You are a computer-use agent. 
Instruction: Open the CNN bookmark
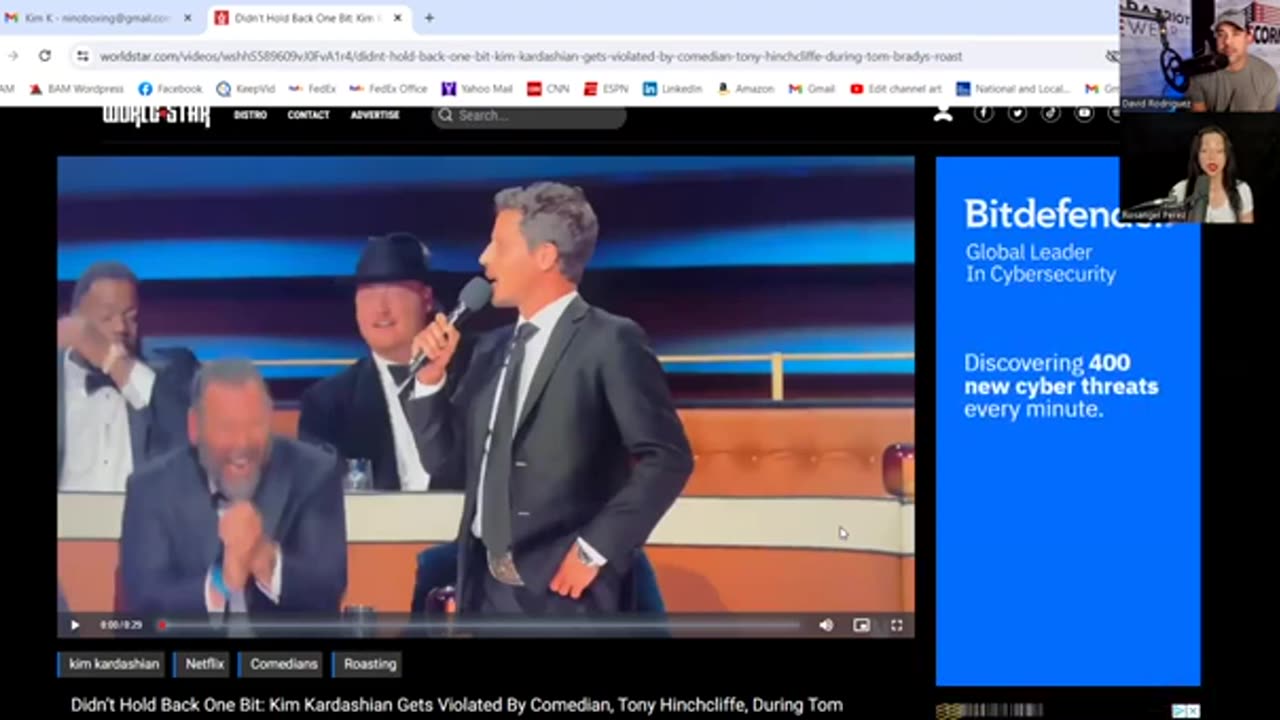[548, 89]
